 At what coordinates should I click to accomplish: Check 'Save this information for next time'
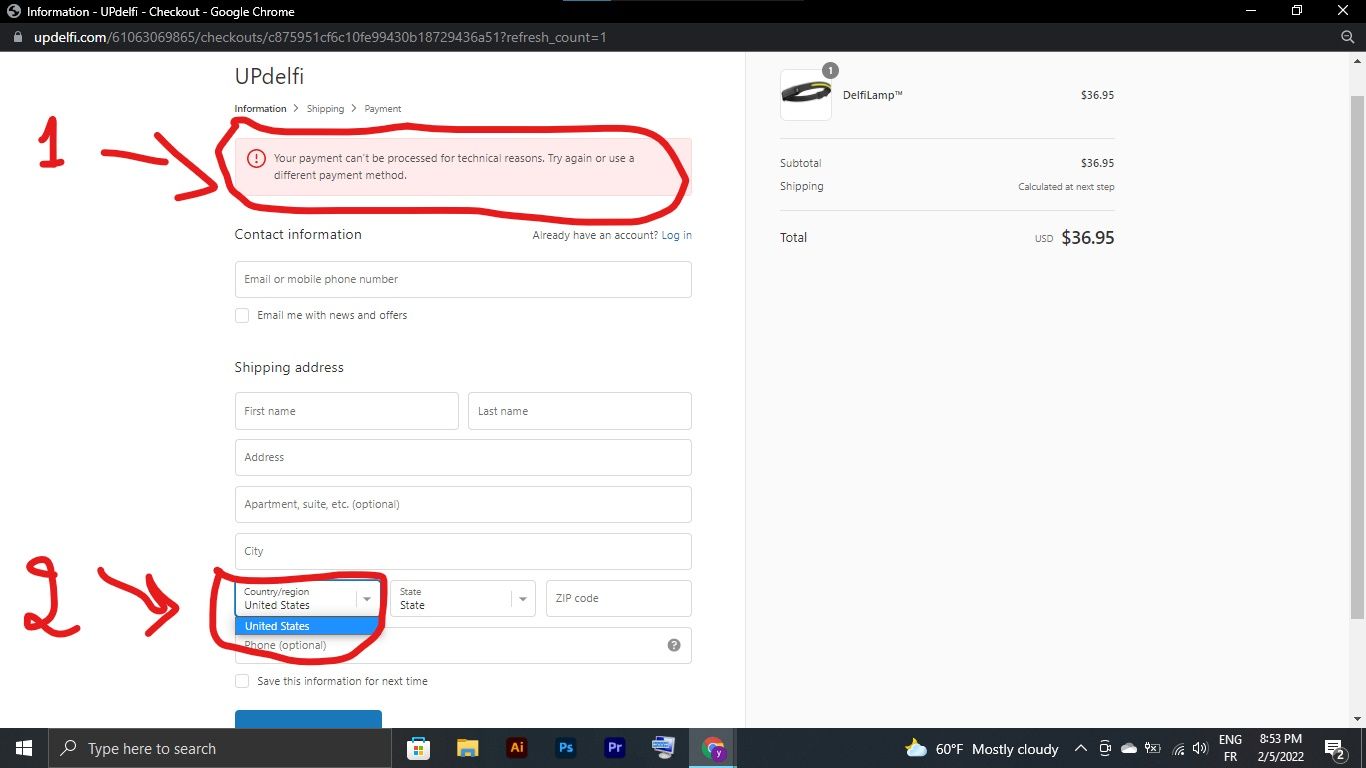242,681
